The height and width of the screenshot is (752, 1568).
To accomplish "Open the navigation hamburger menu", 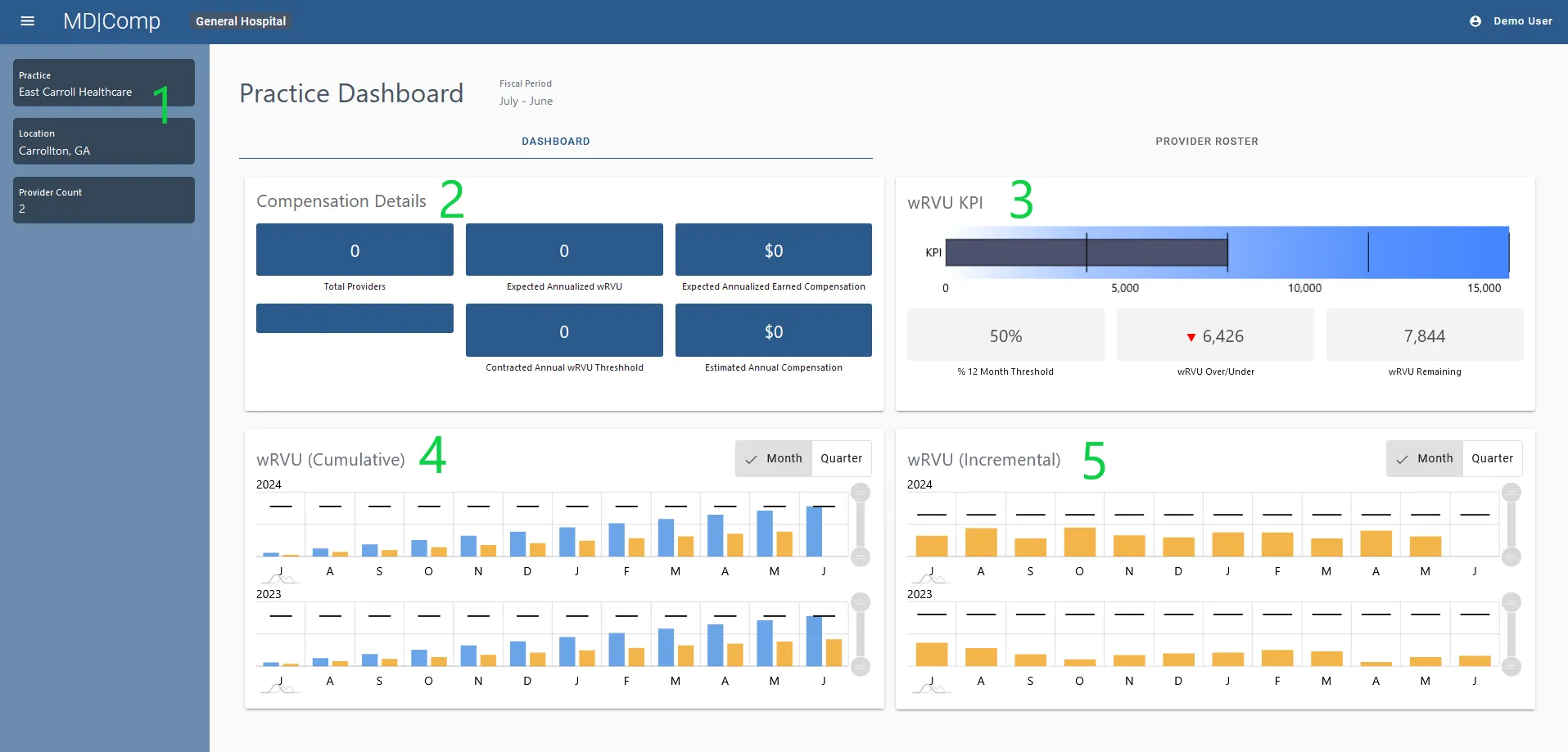I will point(27,21).
